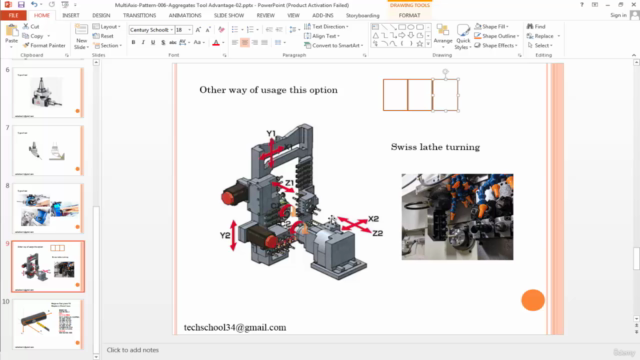Activate the Format Painter tool

[44, 45]
